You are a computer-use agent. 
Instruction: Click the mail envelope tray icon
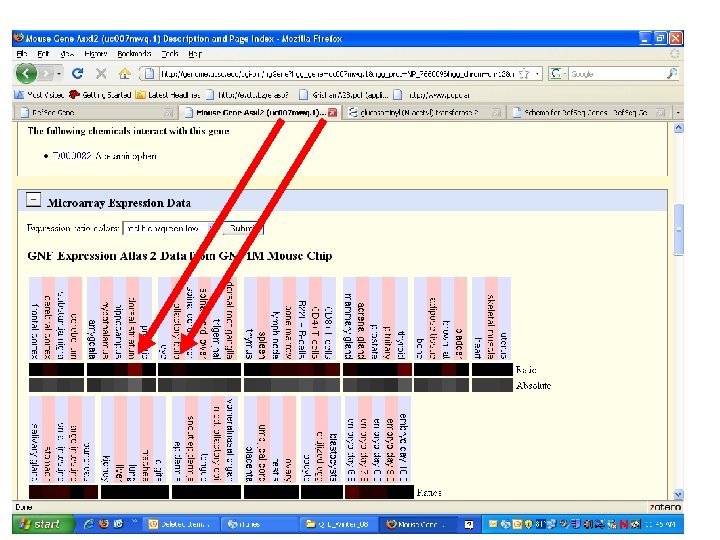pos(493,524)
